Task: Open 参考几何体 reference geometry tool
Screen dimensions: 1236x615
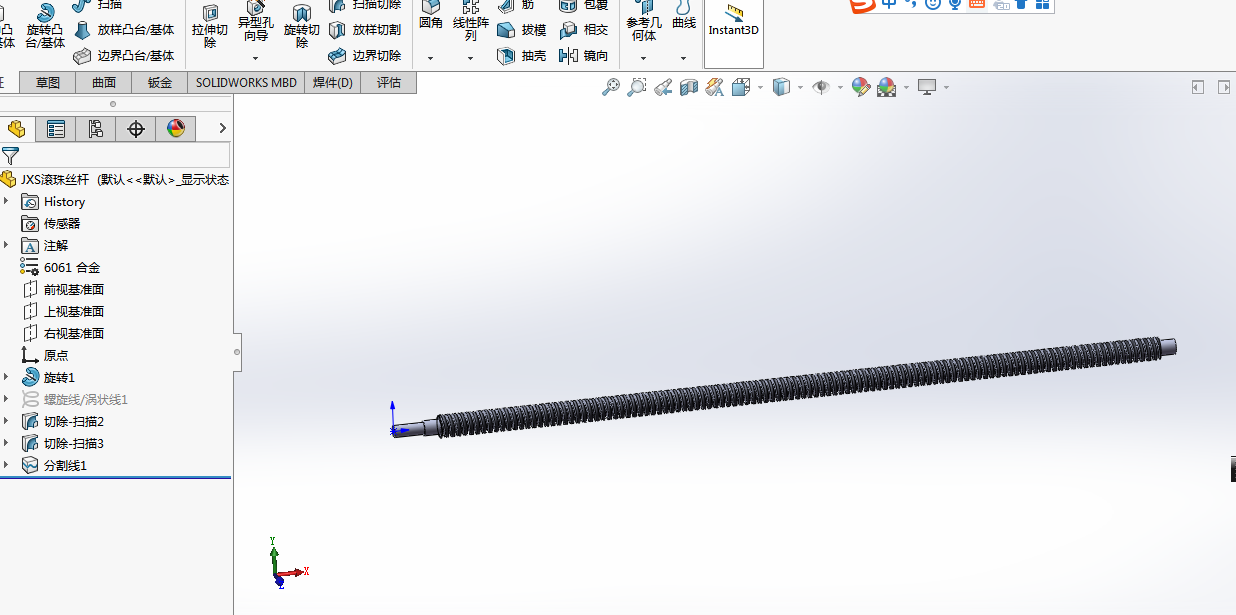Action: point(644,22)
